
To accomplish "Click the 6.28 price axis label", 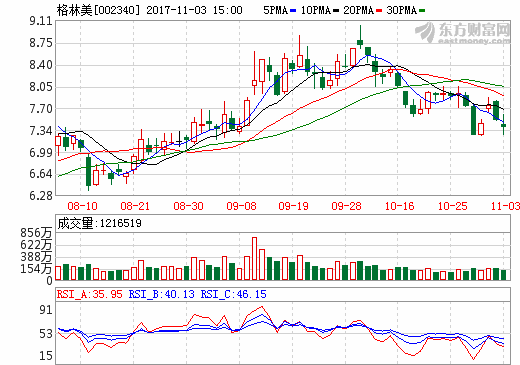I will 41,196.
